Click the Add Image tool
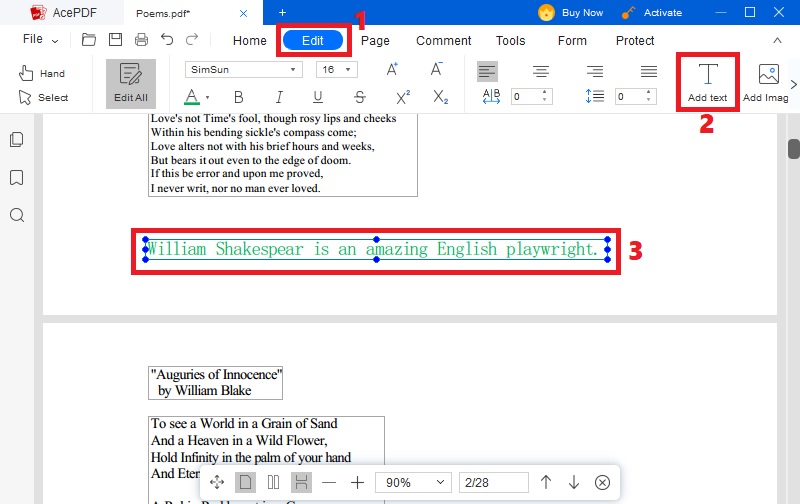Viewport: 800px width, 504px height. click(x=766, y=82)
